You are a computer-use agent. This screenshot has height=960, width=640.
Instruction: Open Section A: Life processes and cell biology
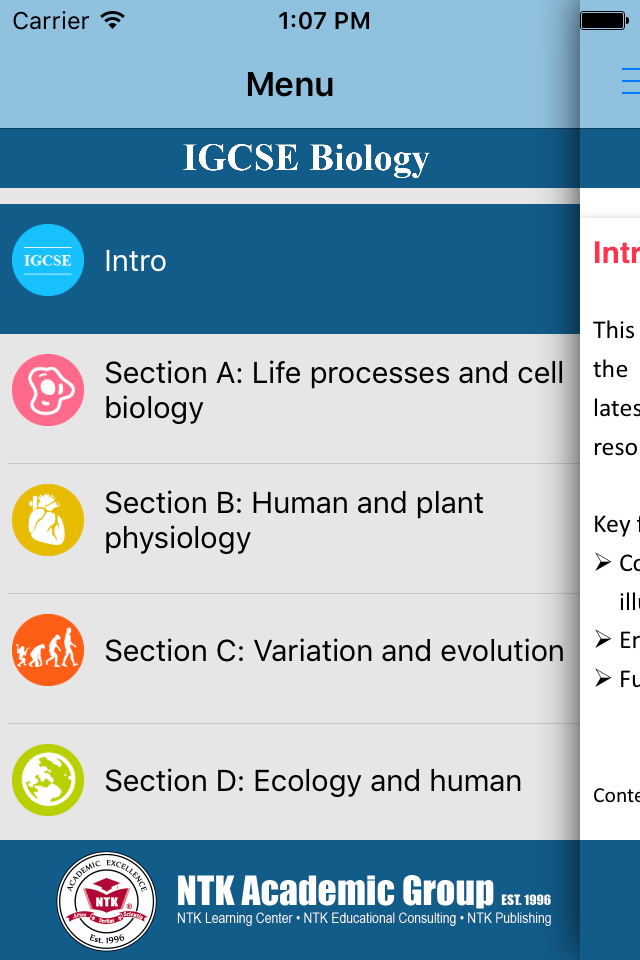coord(290,399)
